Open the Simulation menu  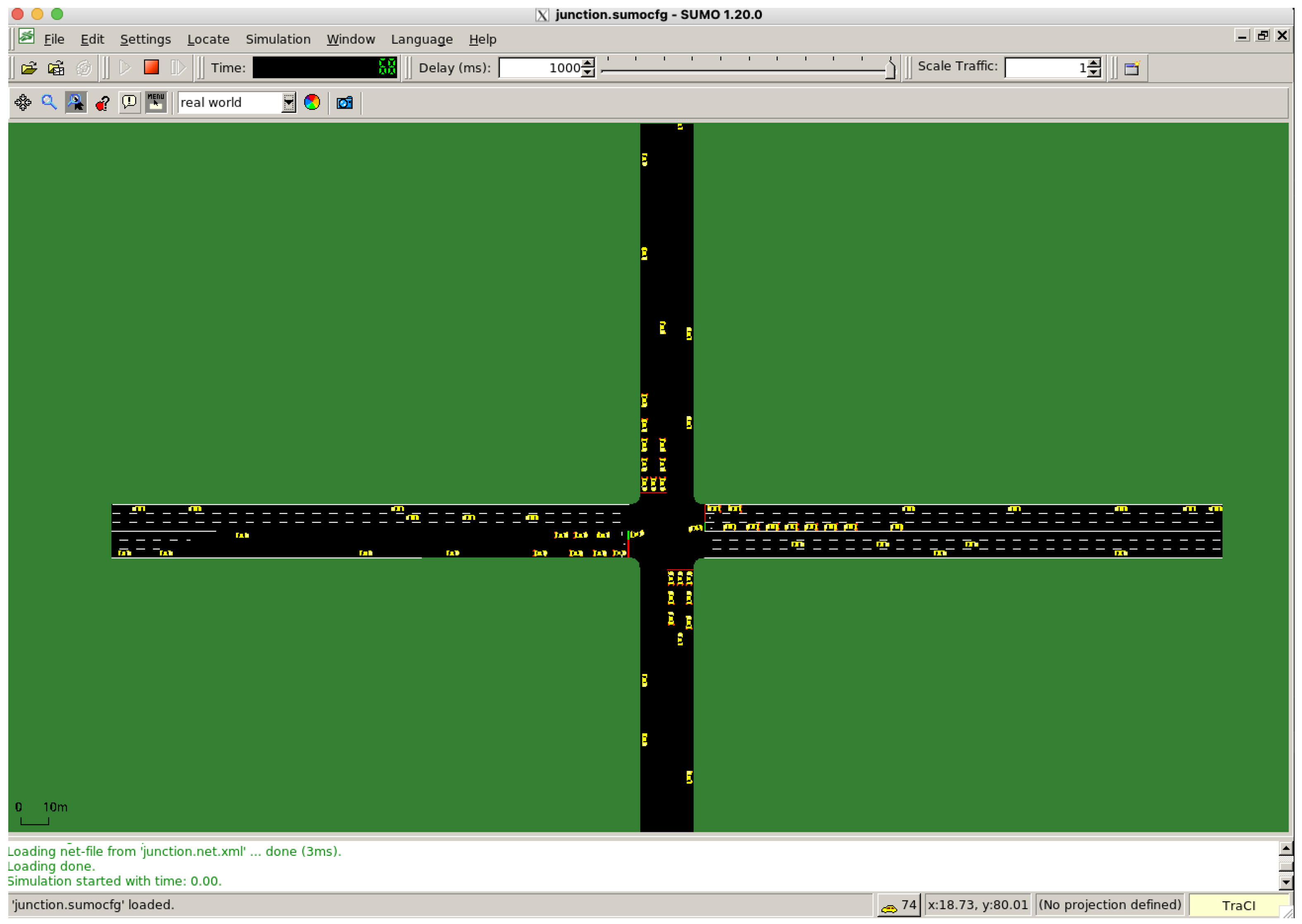pos(278,39)
